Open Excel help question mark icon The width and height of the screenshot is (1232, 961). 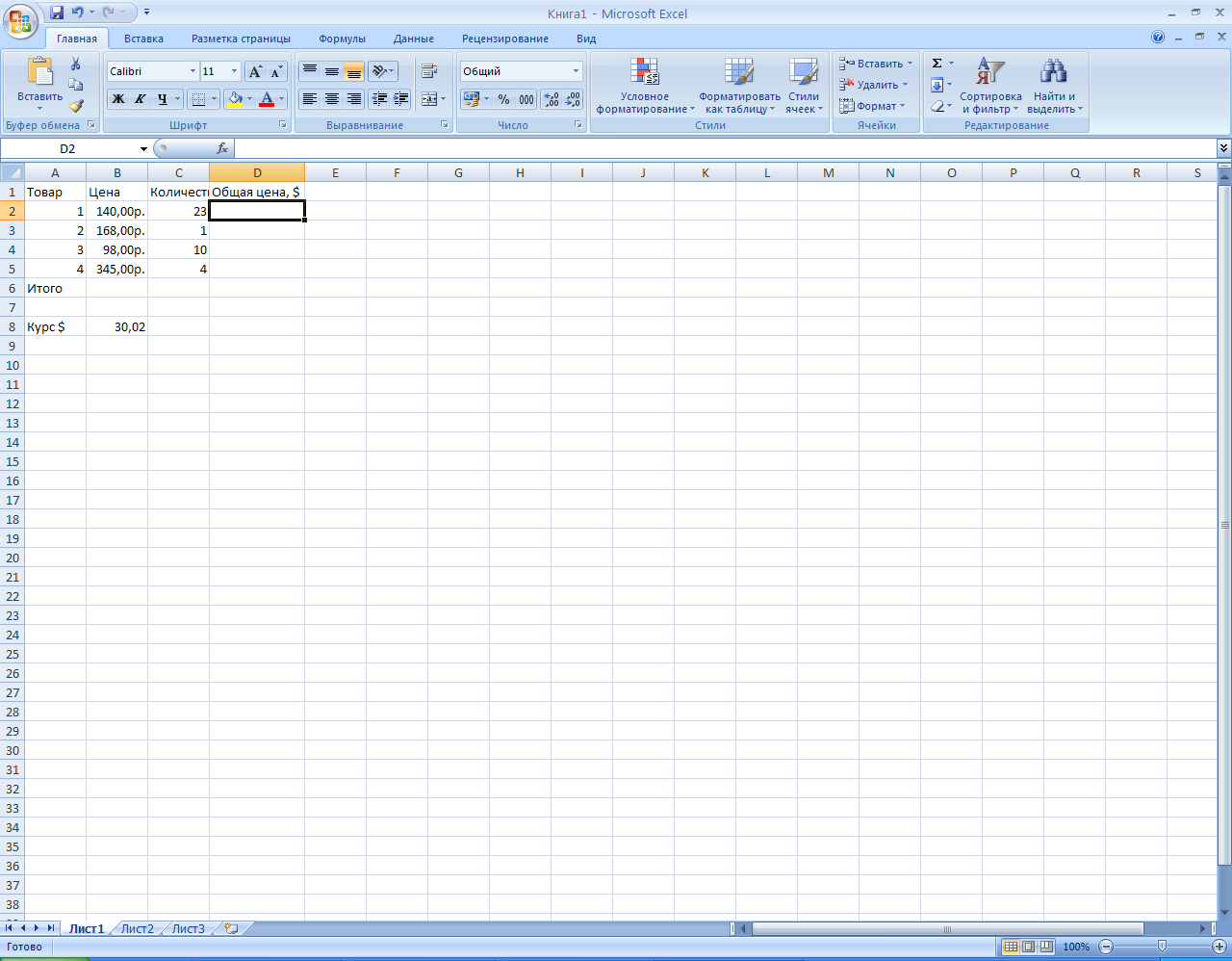(1158, 38)
